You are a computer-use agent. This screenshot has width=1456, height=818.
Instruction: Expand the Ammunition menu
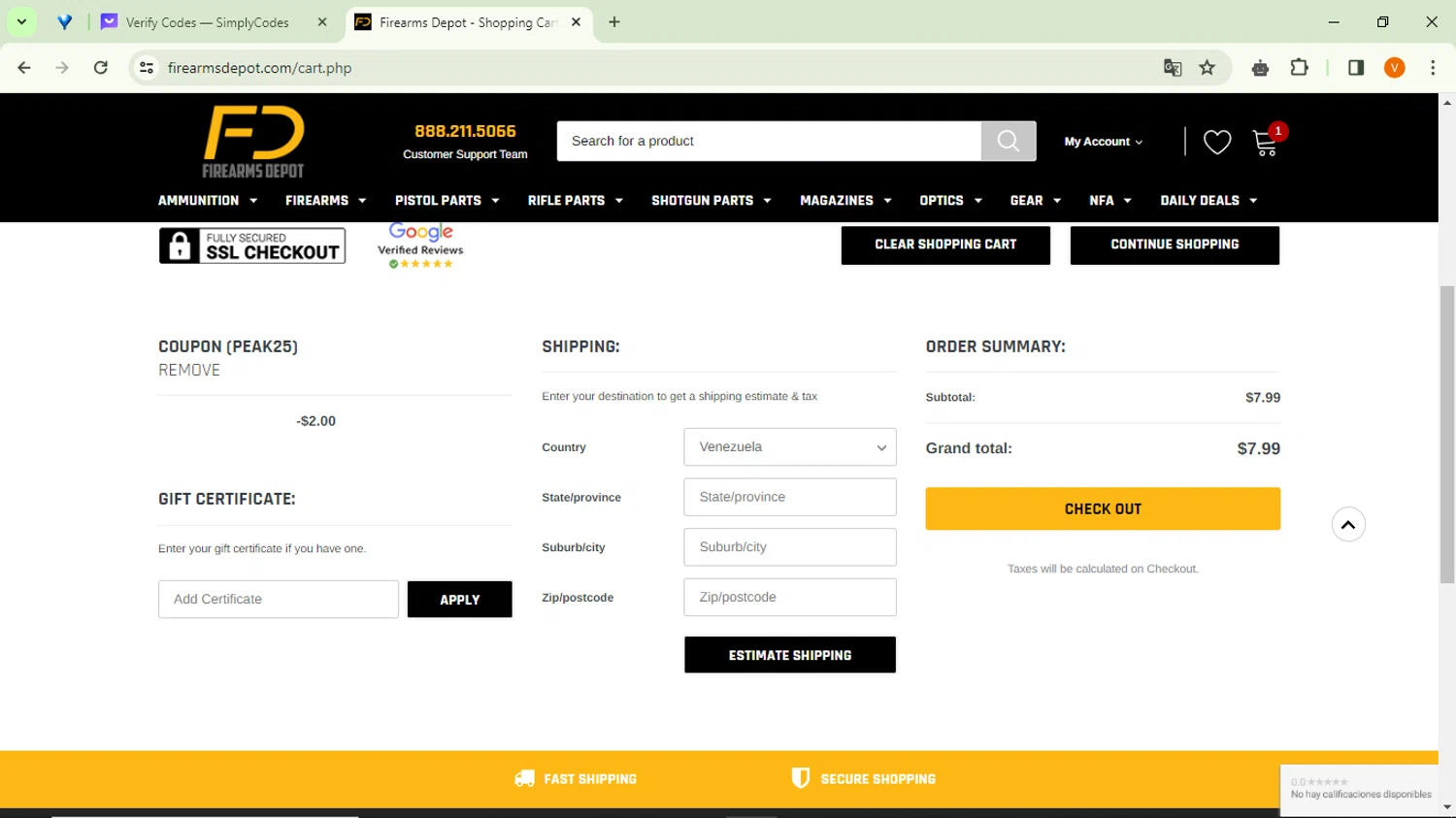click(208, 201)
